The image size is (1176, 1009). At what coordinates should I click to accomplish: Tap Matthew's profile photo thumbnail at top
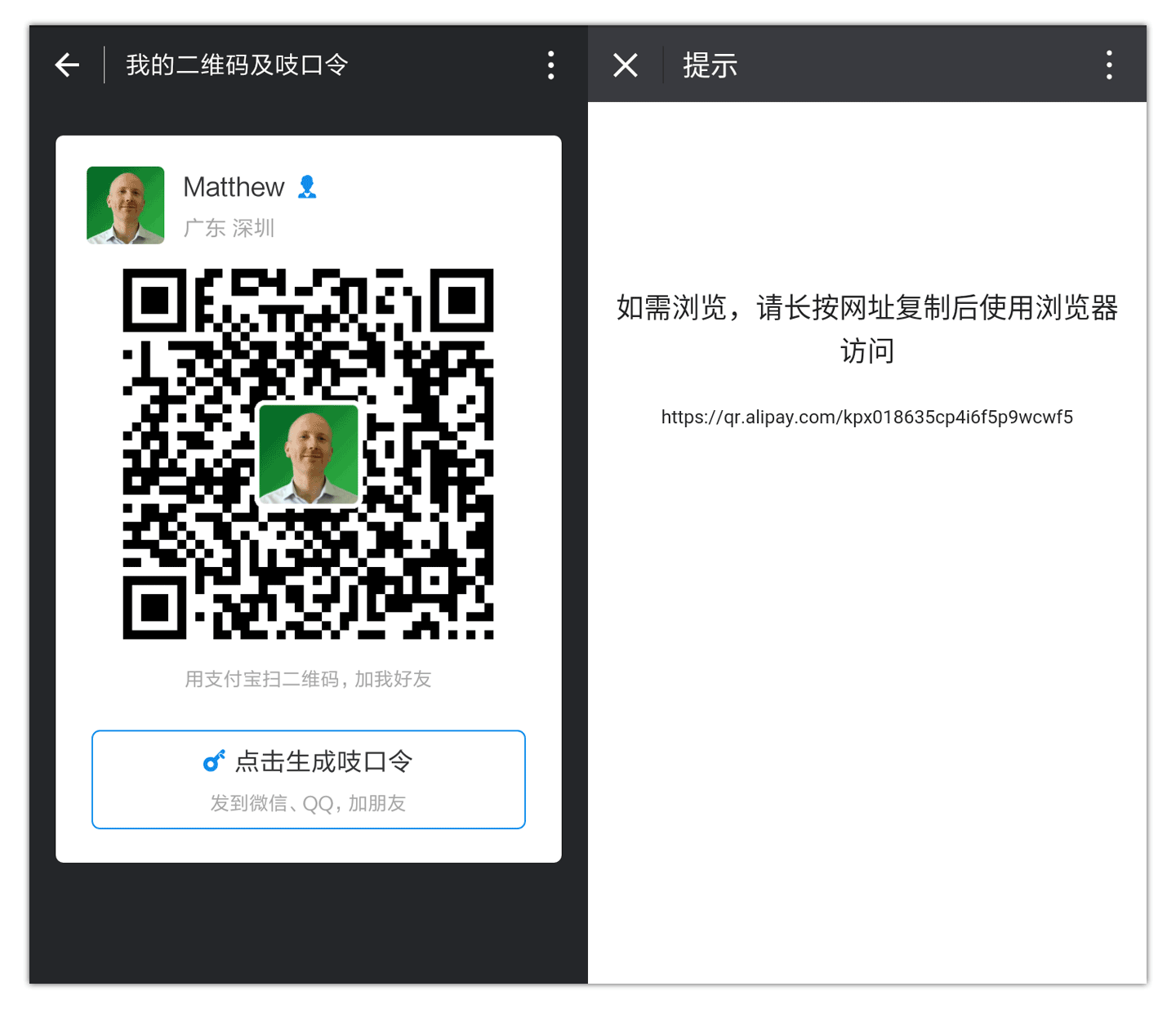click(x=126, y=205)
